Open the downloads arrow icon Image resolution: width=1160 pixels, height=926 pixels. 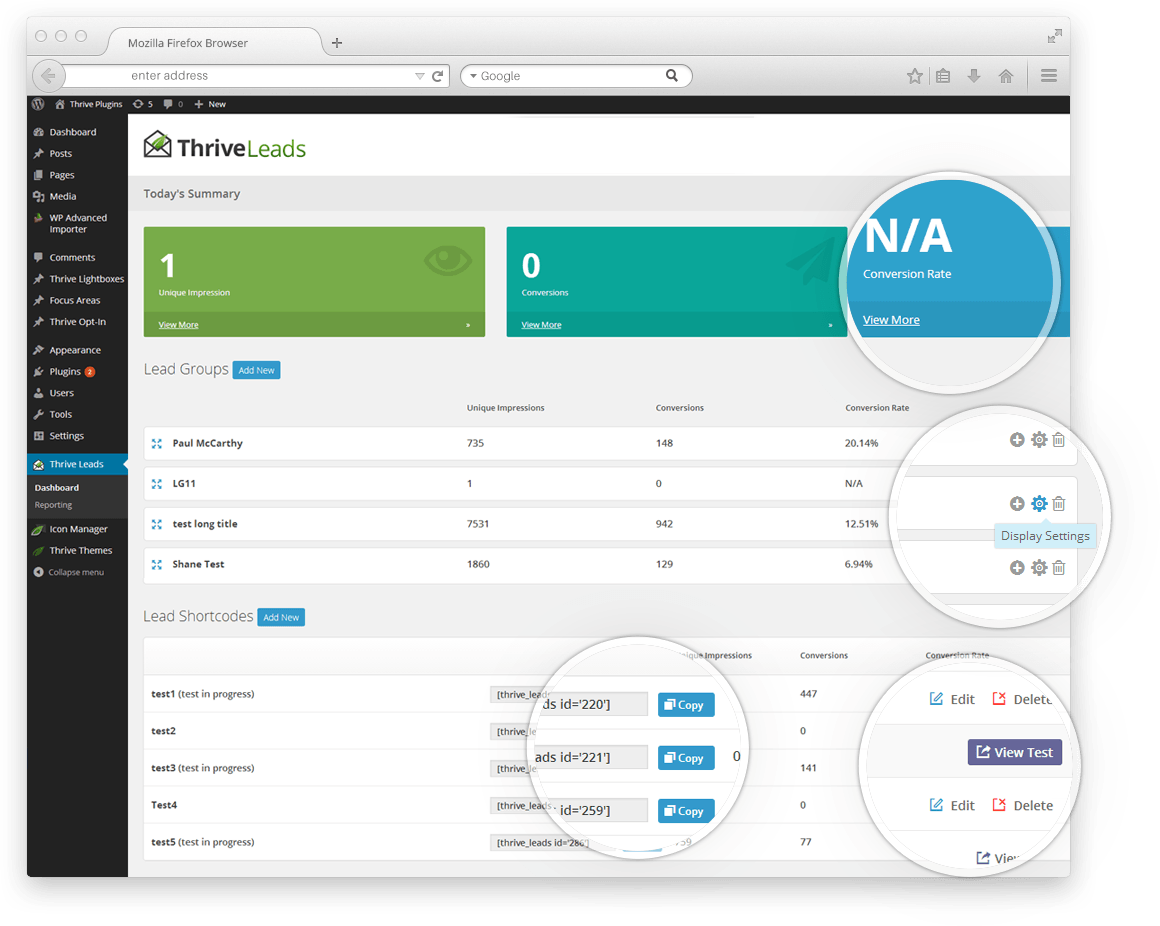(974, 75)
